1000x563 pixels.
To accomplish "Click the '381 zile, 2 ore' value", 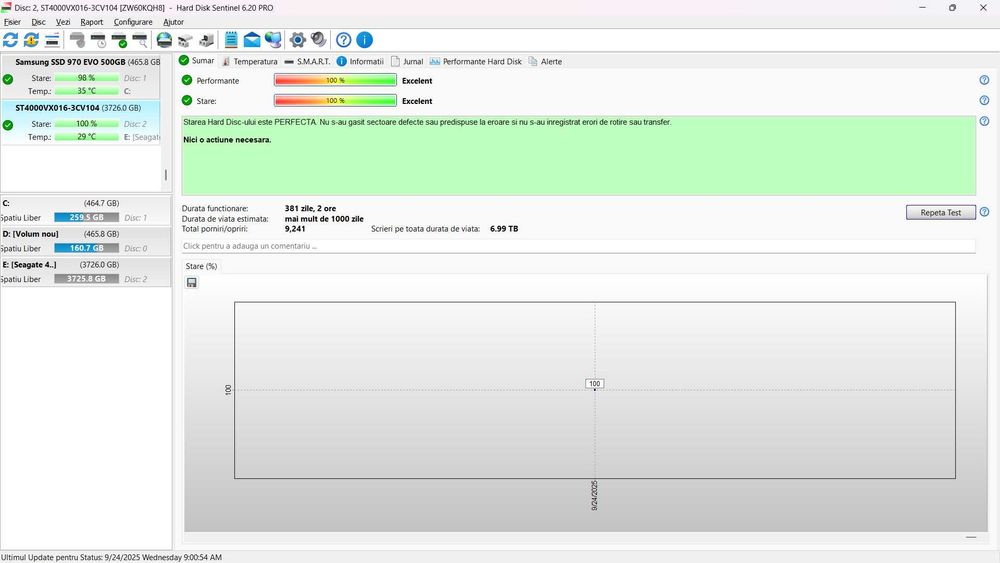I will pyautogui.click(x=311, y=208).
